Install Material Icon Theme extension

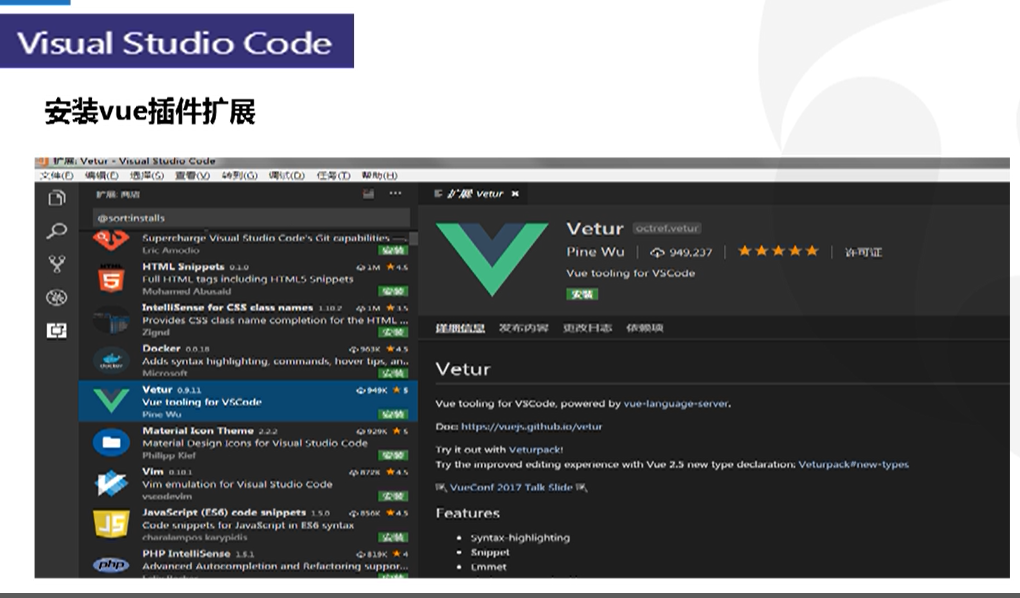pyautogui.click(x=393, y=455)
